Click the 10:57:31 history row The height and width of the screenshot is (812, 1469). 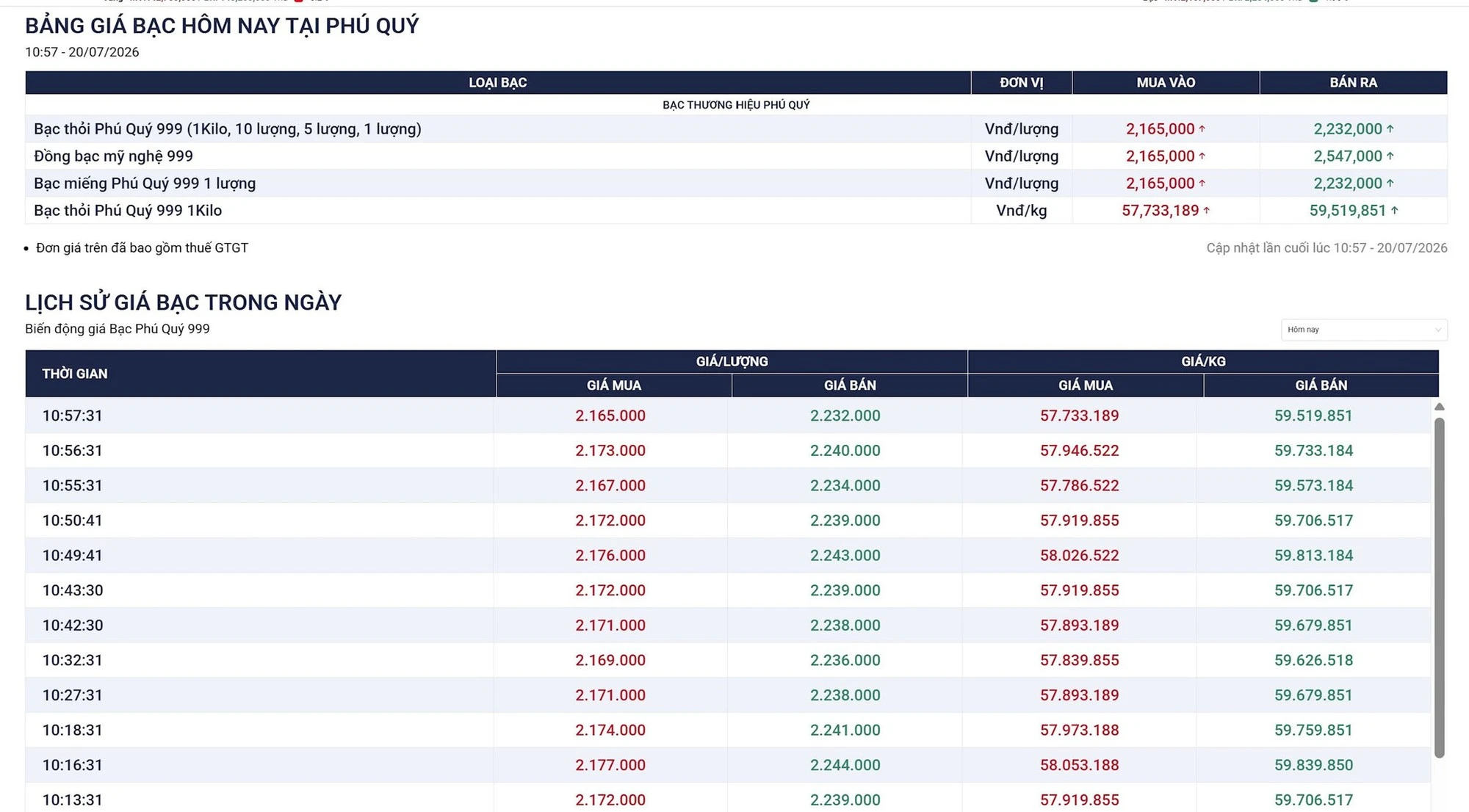[x=728, y=416]
